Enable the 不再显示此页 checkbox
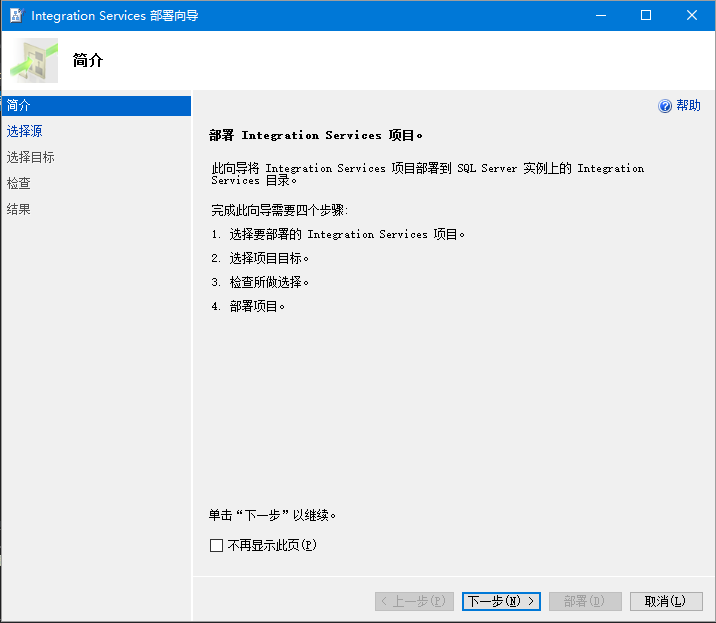The height and width of the screenshot is (623, 716). [216, 545]
